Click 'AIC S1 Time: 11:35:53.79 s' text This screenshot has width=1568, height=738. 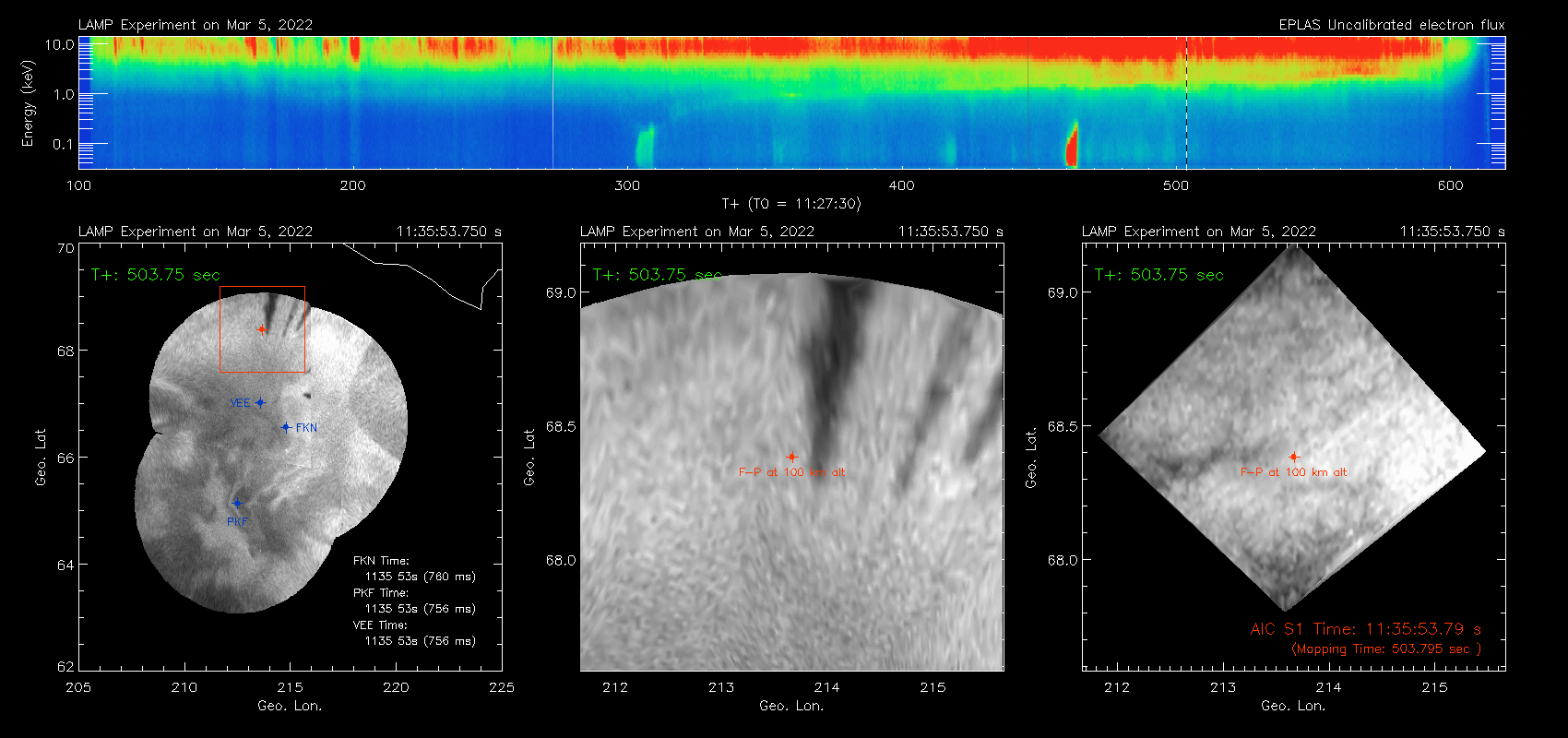coord(1366,629)
